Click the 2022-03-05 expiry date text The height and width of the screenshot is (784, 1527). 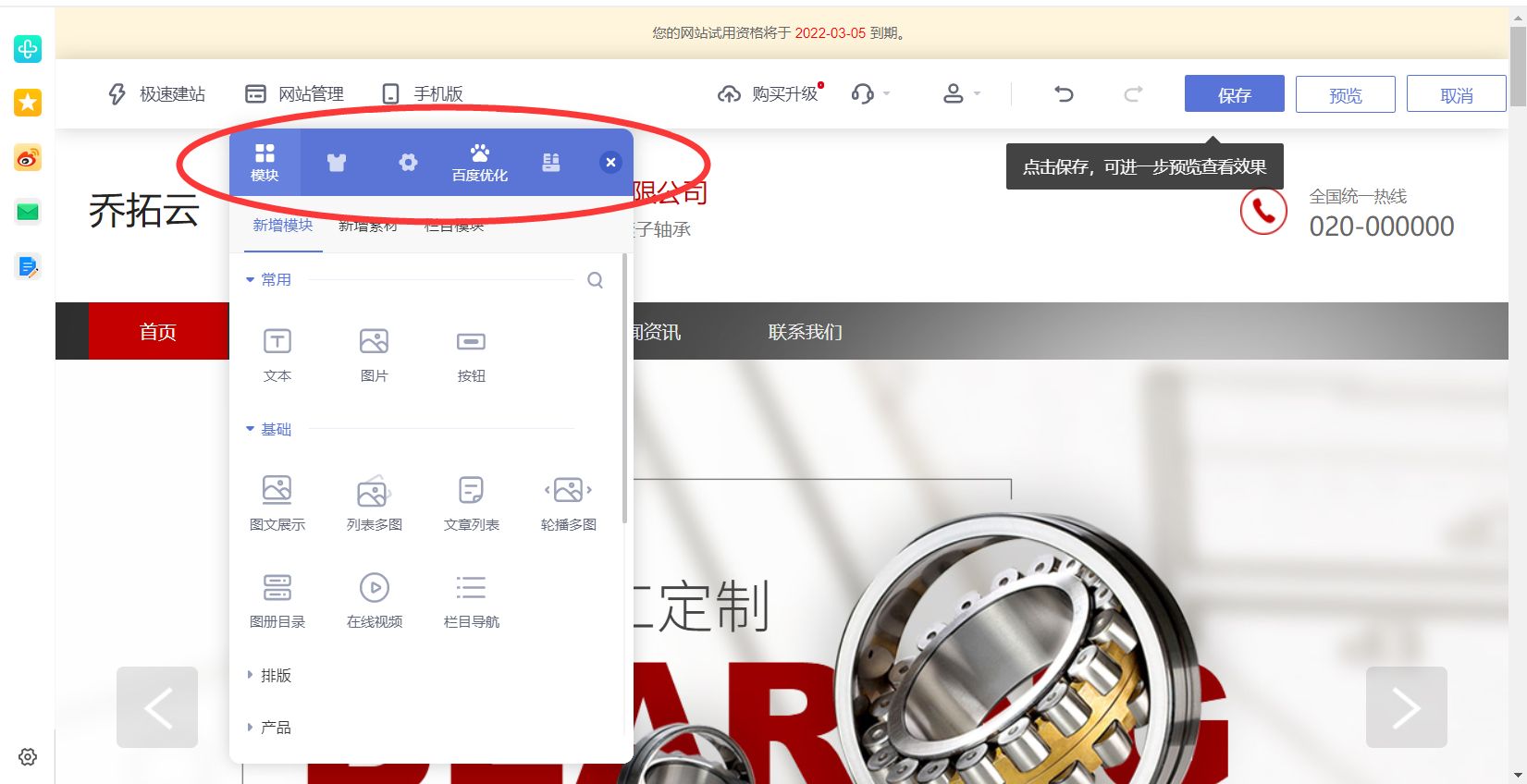[x=831, y=32]
